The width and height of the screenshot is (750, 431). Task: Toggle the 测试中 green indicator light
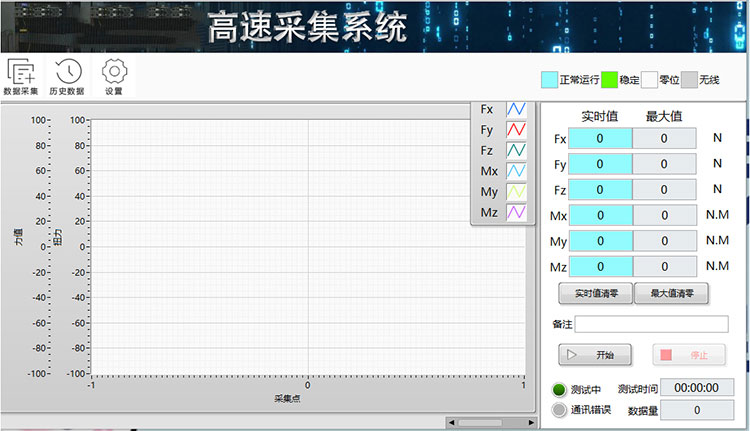[x=559, y=389]
